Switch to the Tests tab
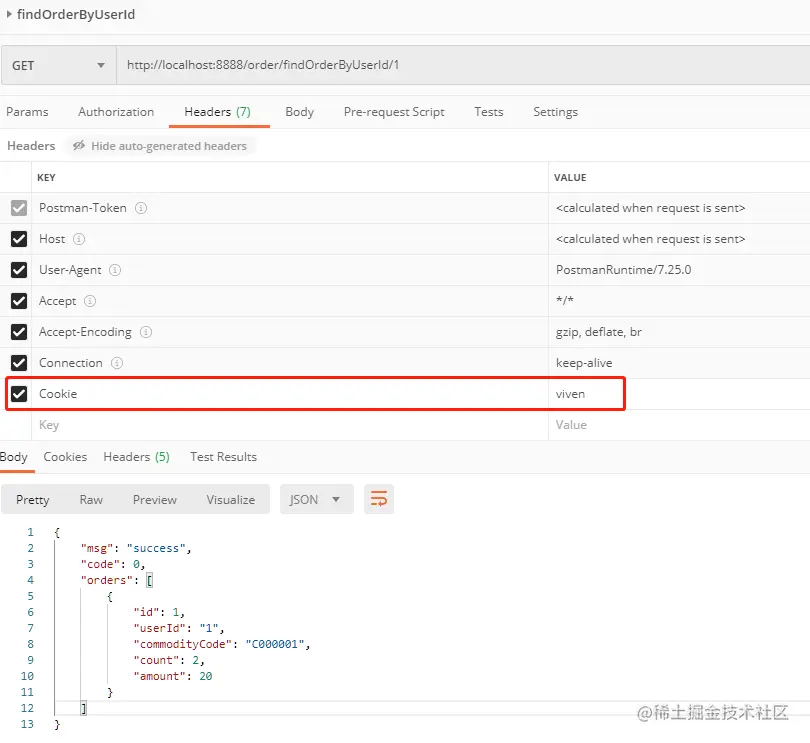 (489, 112)
